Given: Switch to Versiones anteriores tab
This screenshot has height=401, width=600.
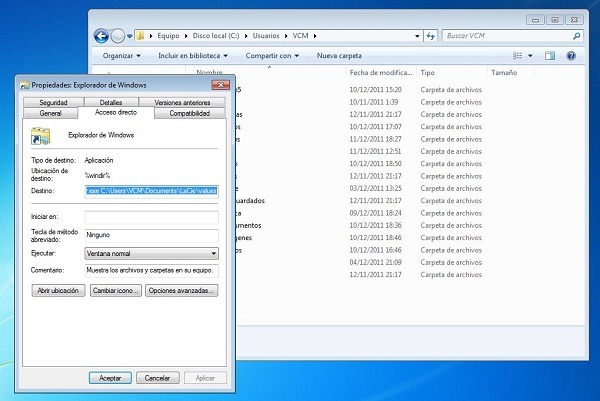Looking at the screenshot, I should (182, 102).
